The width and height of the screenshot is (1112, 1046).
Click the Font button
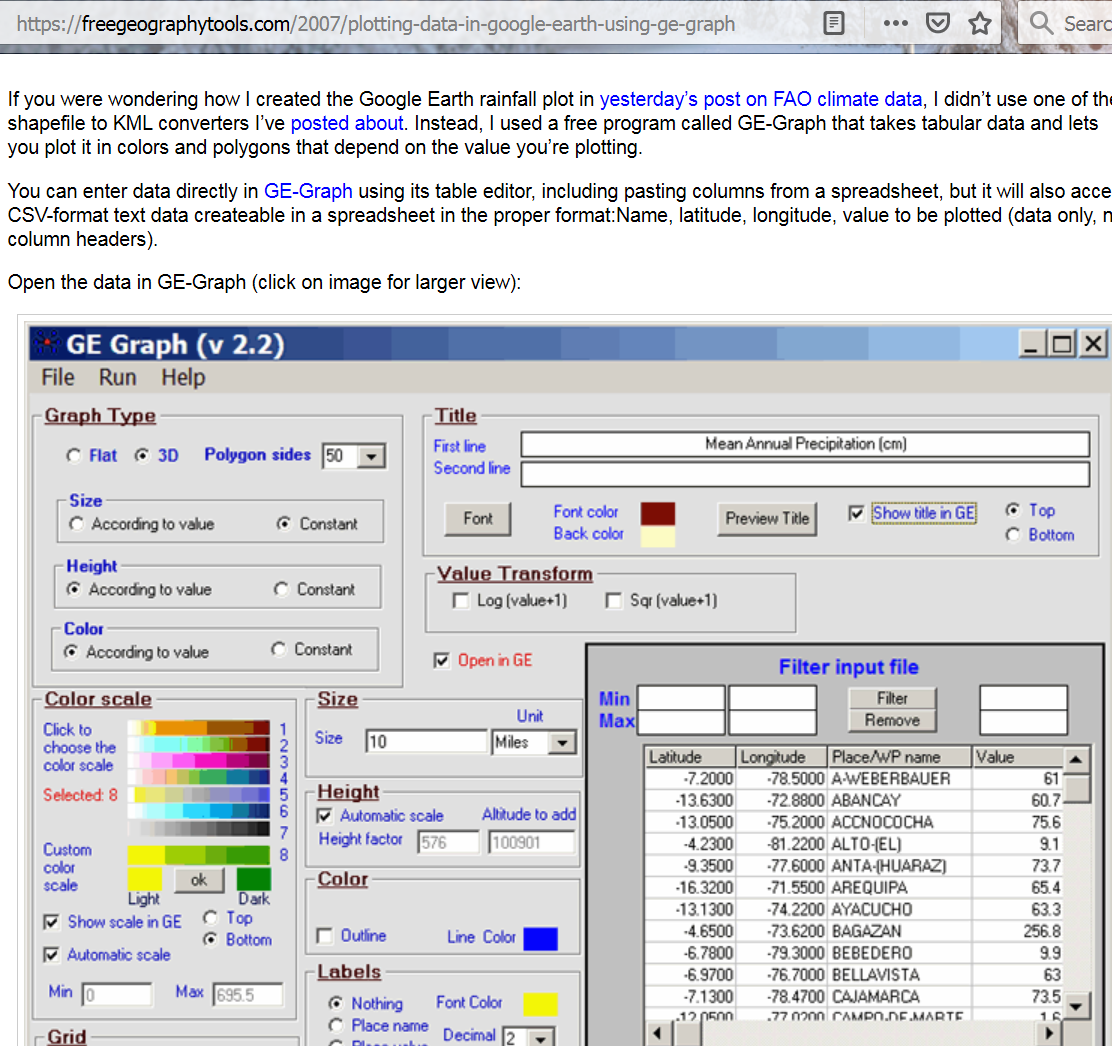[x=477, y=518]
